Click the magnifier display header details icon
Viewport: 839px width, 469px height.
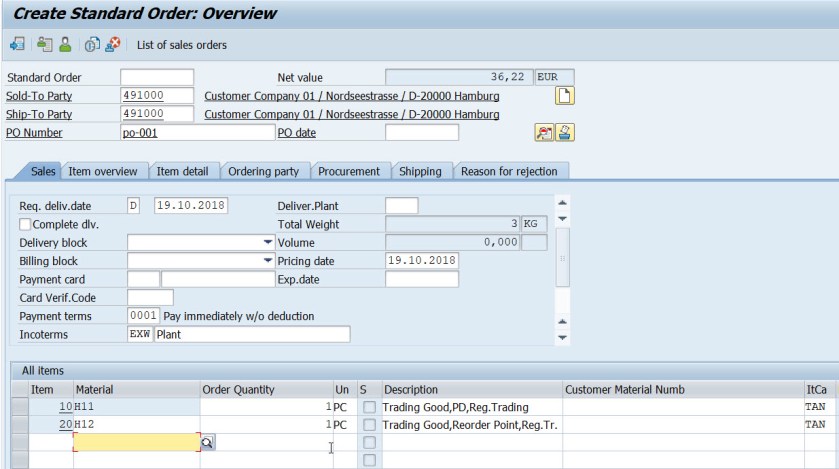pos(544,132)
